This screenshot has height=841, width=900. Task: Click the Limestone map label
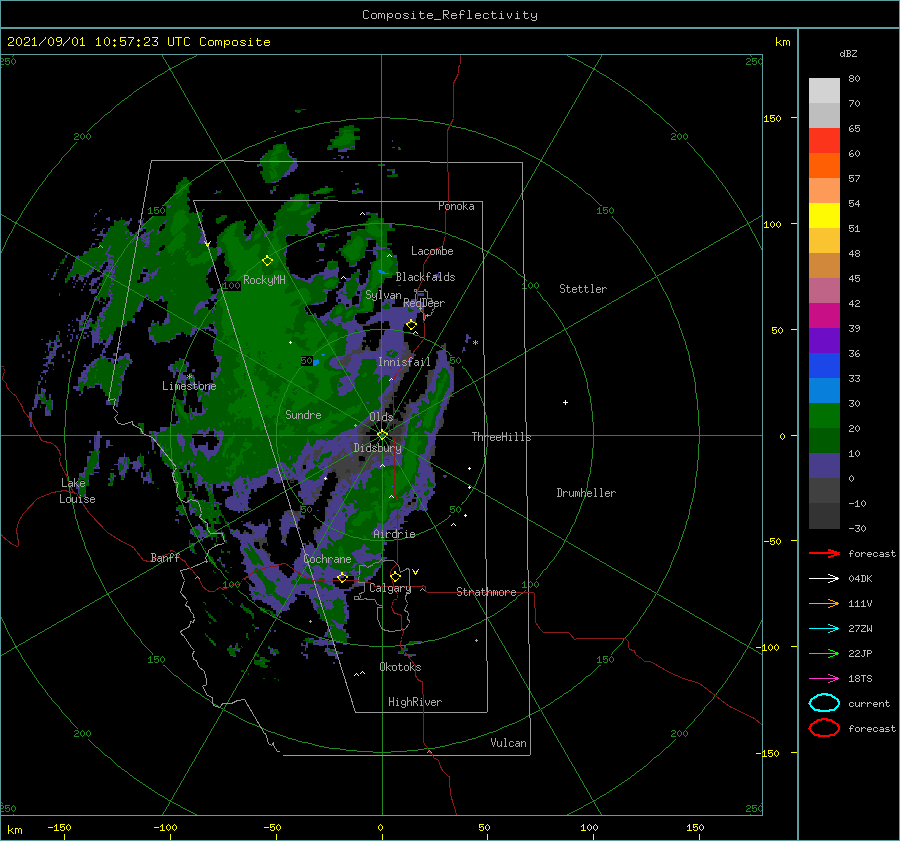[189, 386]
